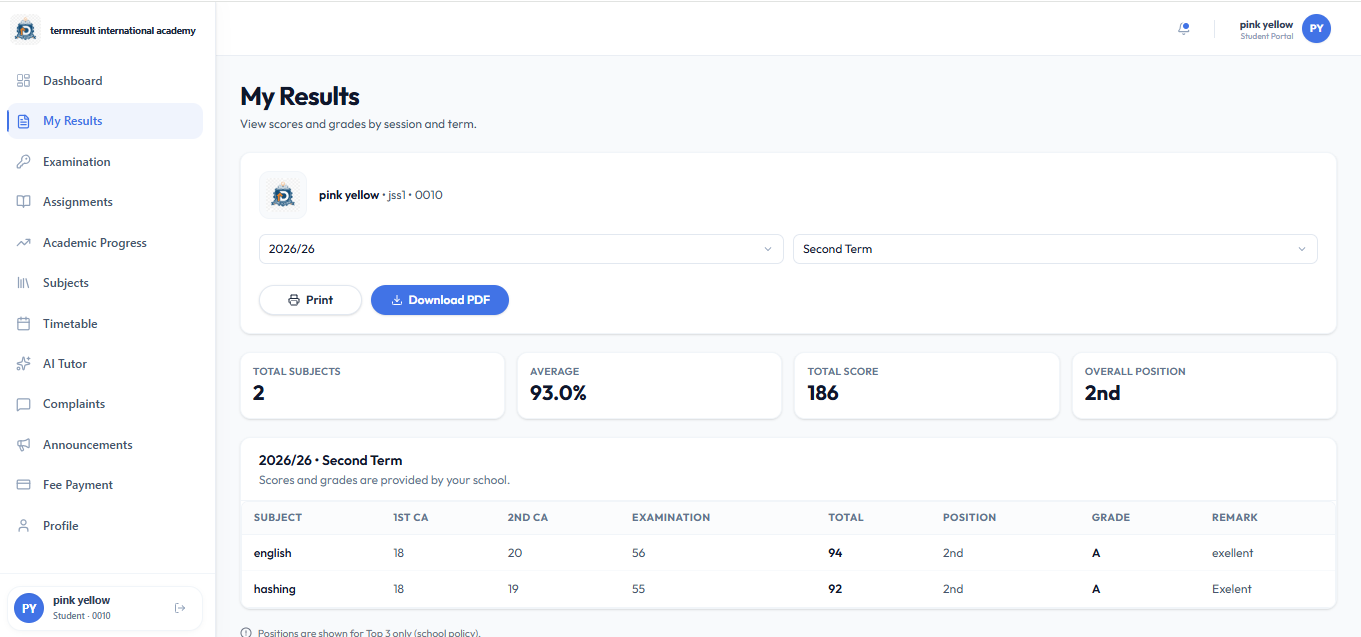Click the Subjects library icon
1361x637 pixels.
(24, 283)
